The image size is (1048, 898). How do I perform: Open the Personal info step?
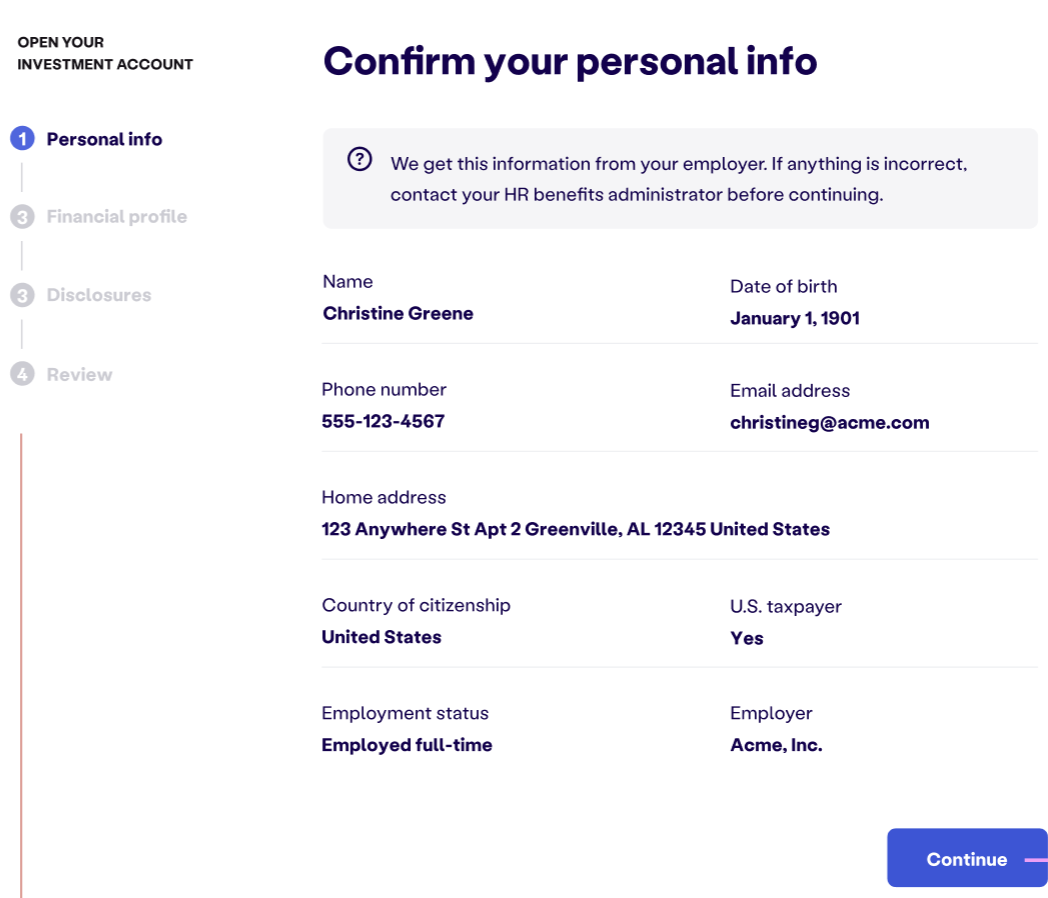click(104, 139)
